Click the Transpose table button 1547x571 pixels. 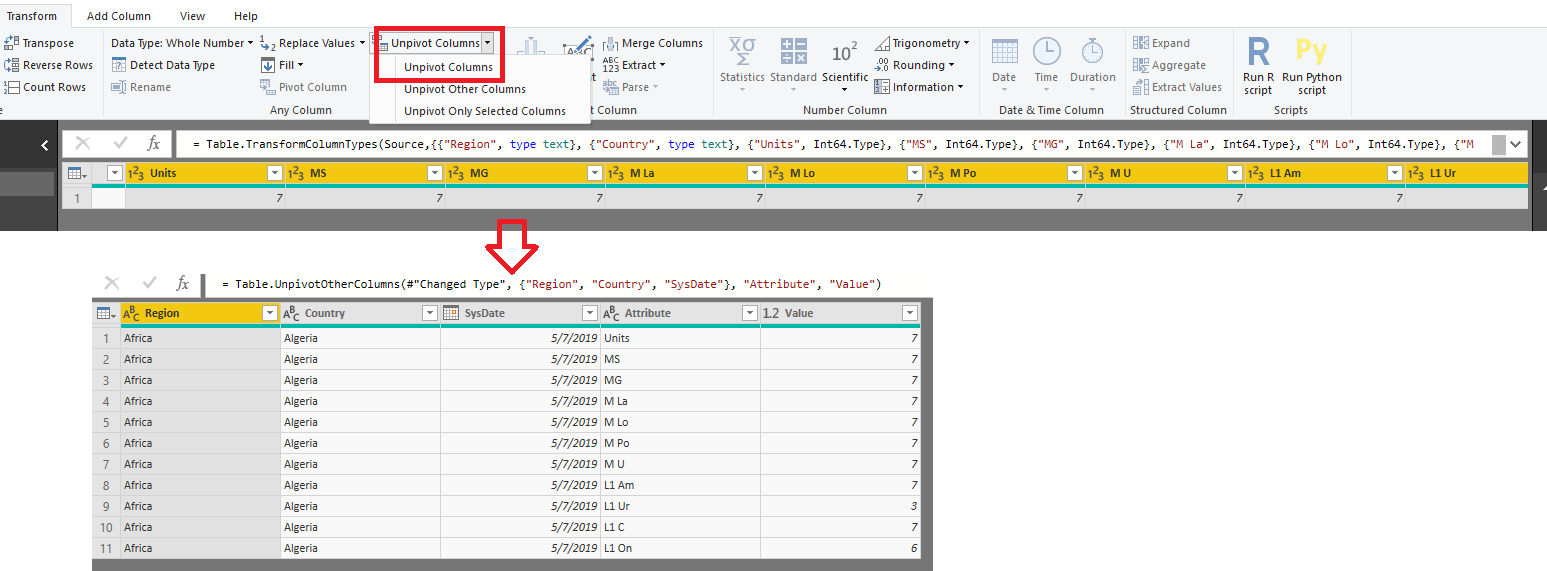pyautogui.click(x=39, y=43)
